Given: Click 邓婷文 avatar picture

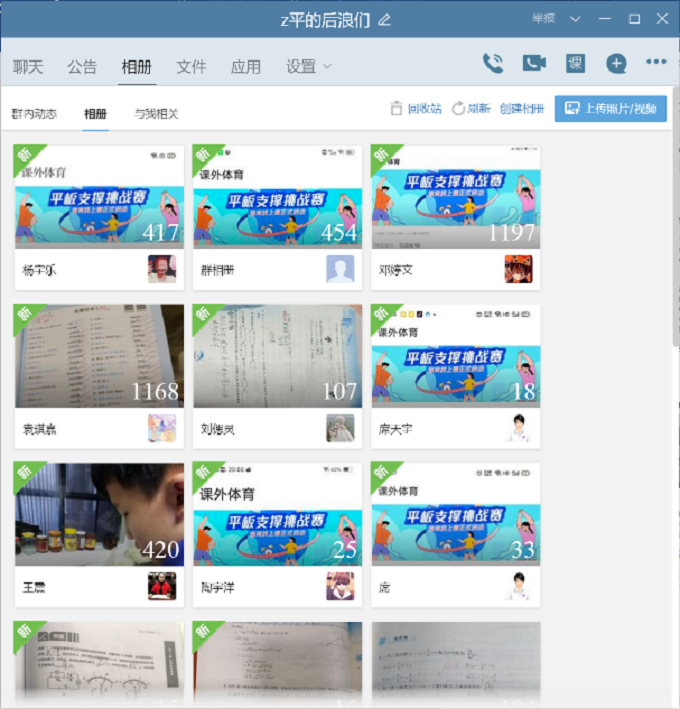Looking at the screenshot, I should pyautogui.click(x=518, y=269).
